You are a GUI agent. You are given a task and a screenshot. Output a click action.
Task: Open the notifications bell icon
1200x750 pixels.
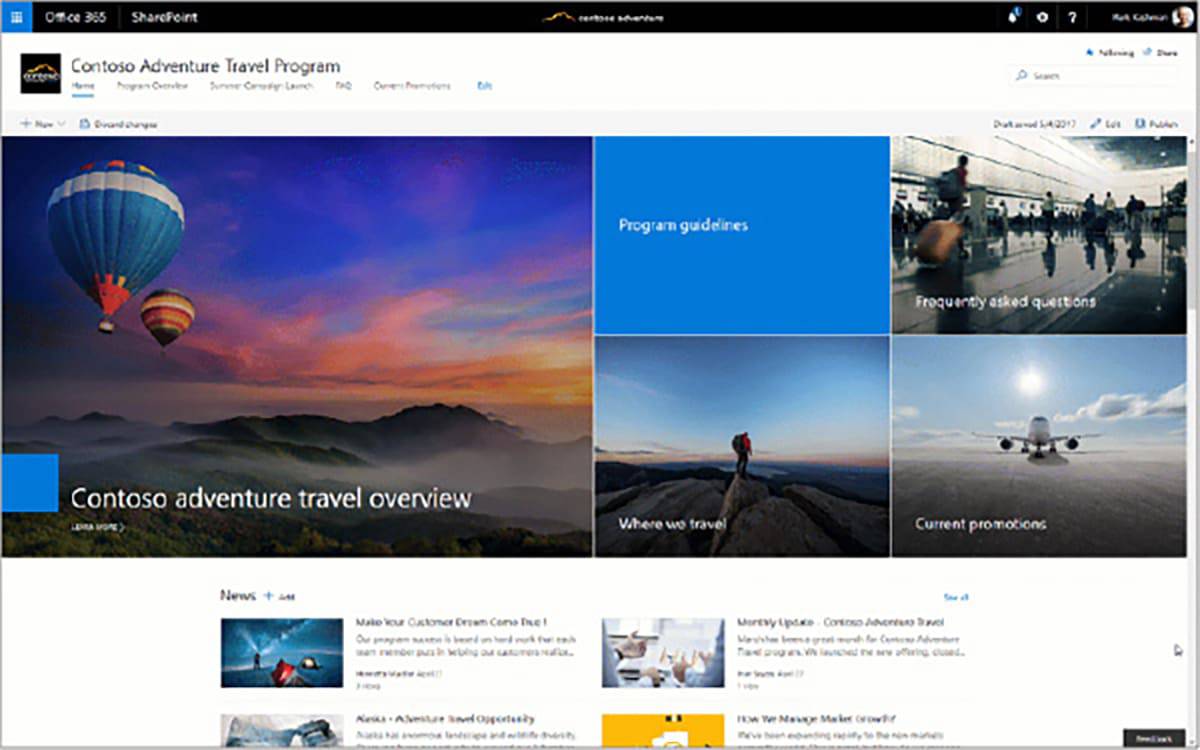1013,17
